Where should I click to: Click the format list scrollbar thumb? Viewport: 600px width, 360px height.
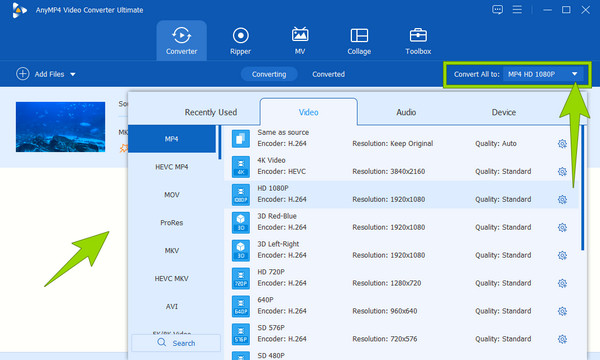220,142
